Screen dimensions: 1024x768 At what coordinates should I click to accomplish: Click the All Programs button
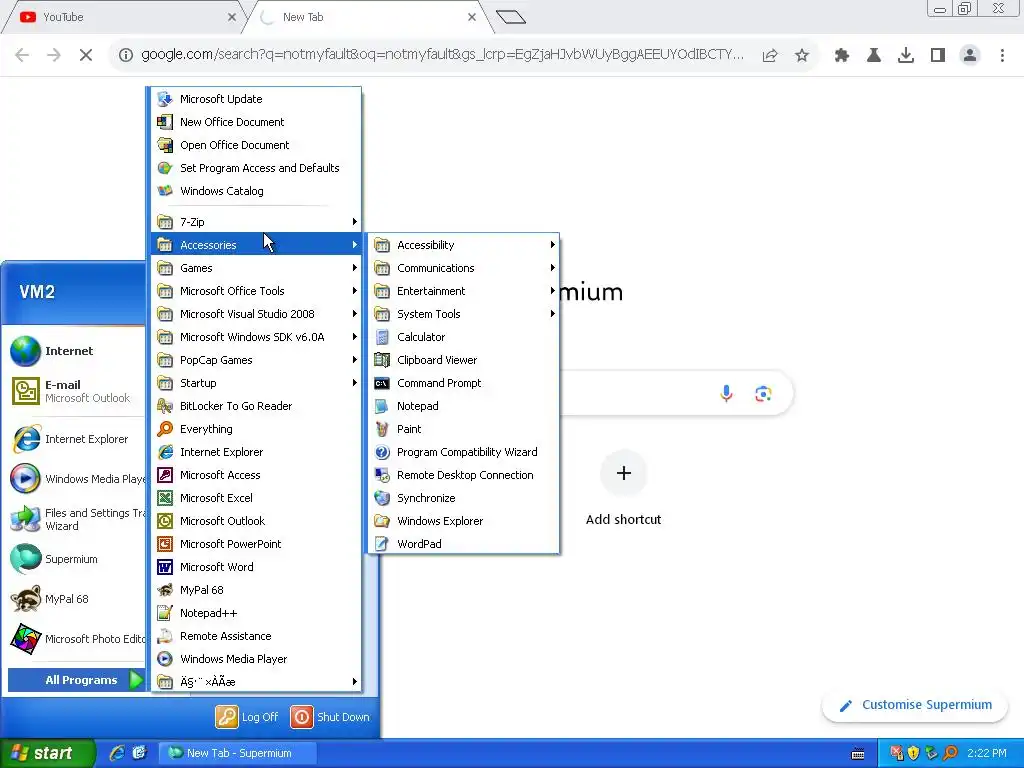point(76,680)
